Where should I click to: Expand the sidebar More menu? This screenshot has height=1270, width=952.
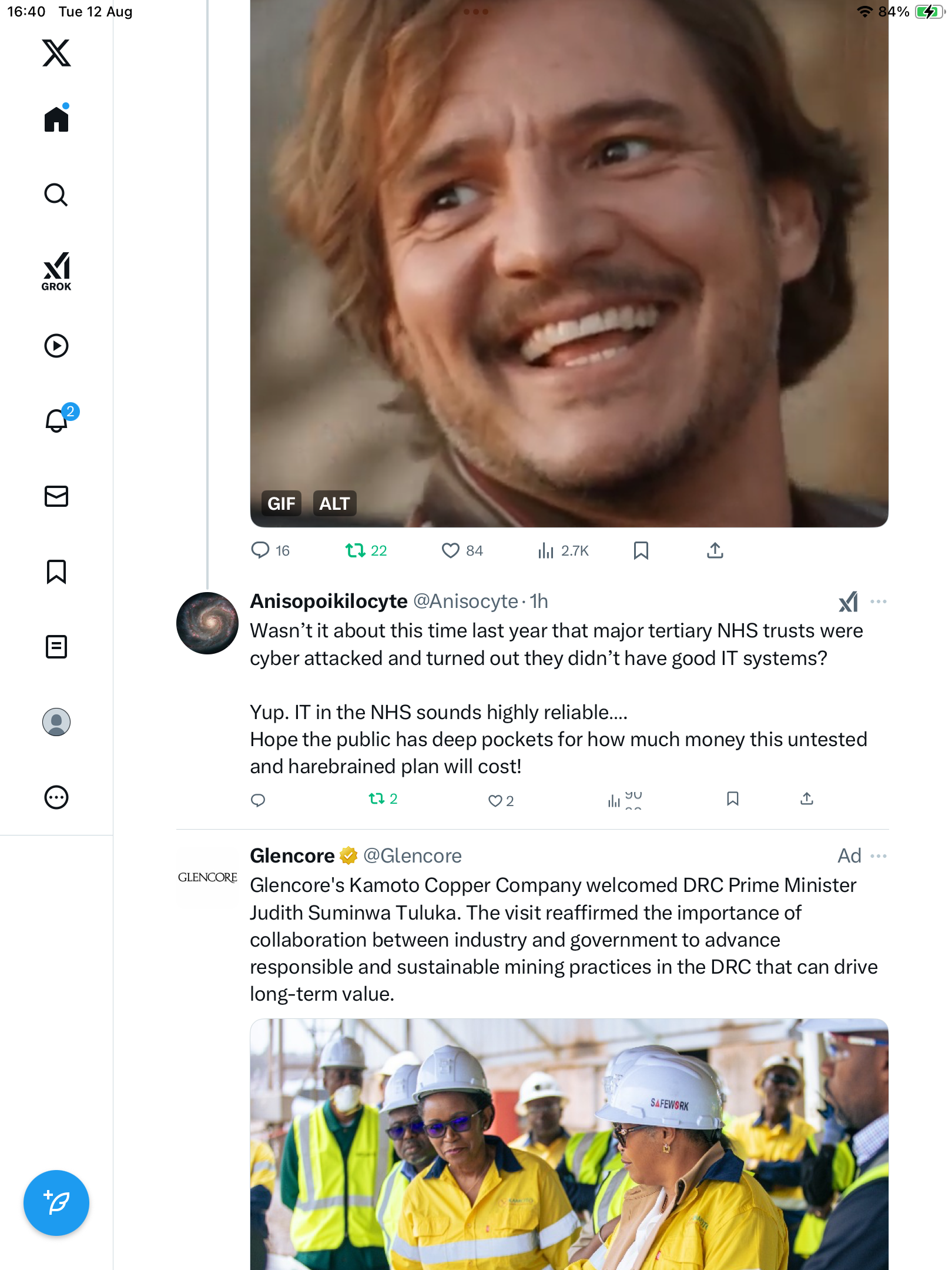tap(56, 797)
